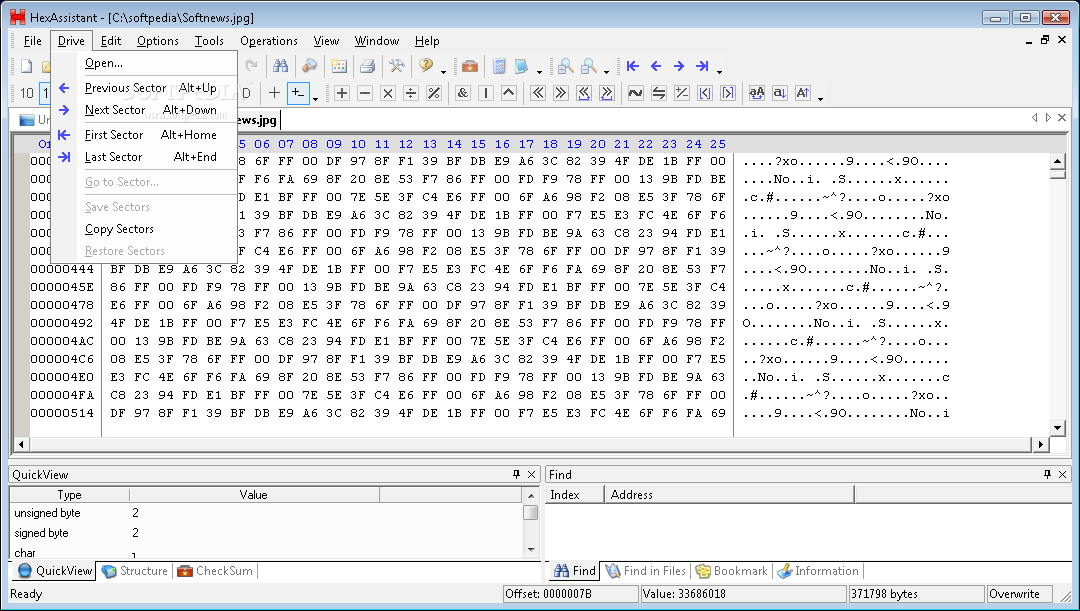This screenshot has width=1080, height=611.
Task: Toggle pin on Find panel
Action: pos(1048,475)
